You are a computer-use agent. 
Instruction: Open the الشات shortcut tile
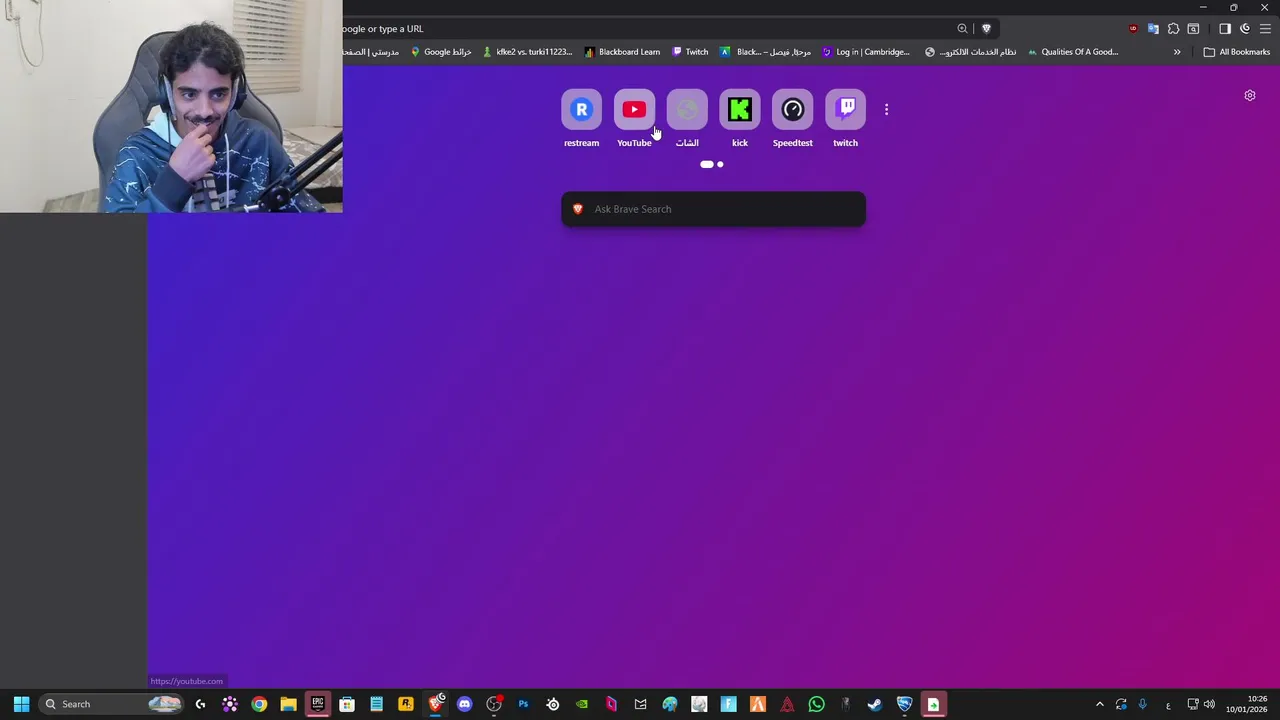[x=687, y=110]
